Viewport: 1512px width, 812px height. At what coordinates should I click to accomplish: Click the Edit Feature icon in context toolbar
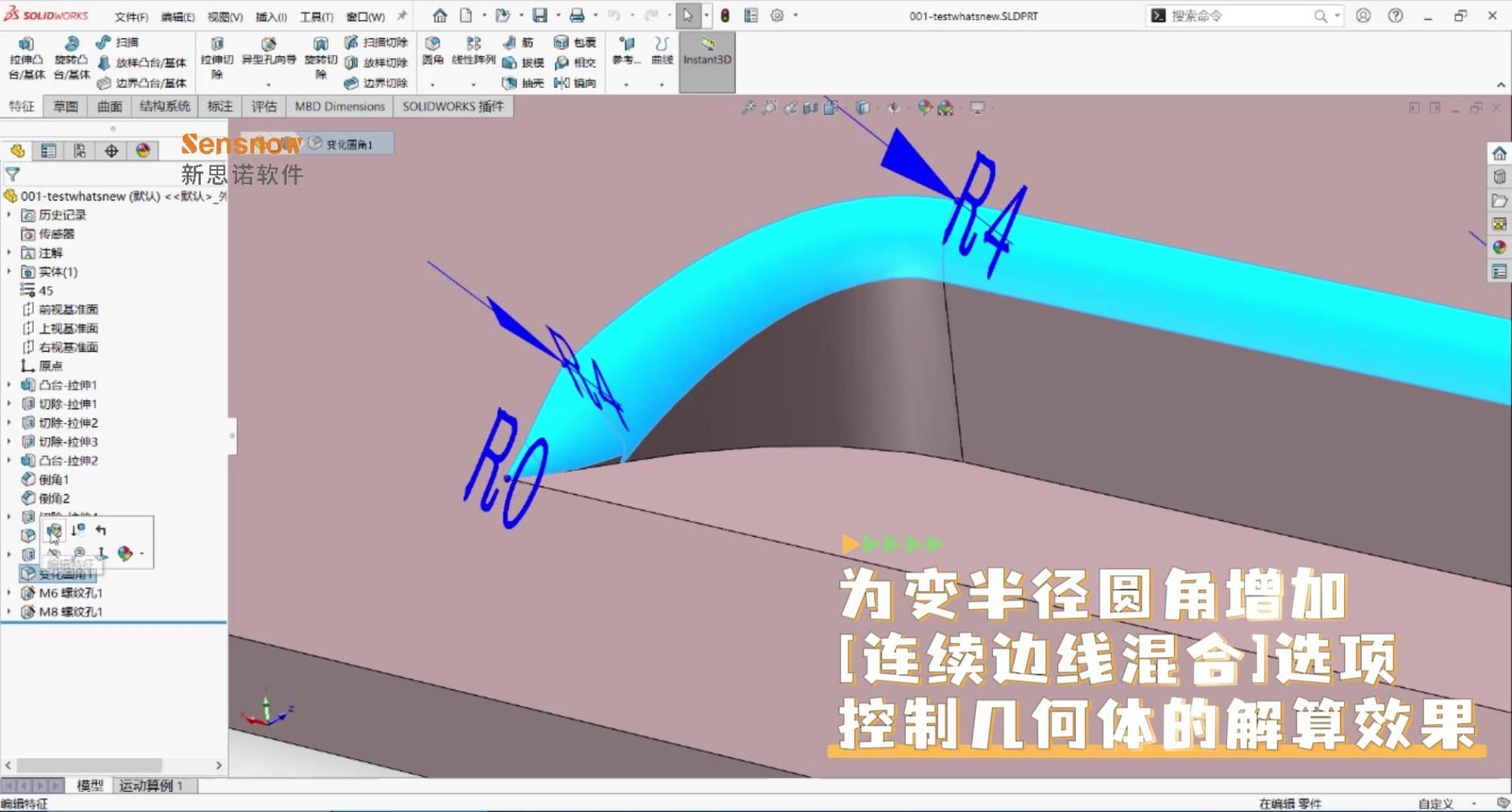coord(54,532)
